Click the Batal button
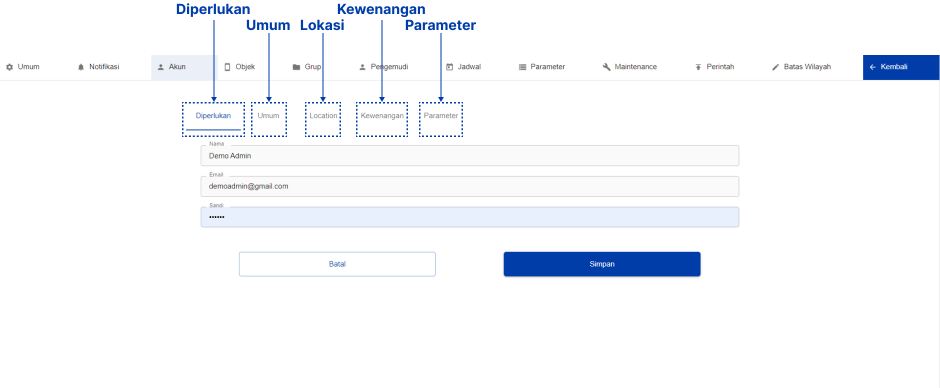Screen dimensions: 940x388 (x=338, y=264)
